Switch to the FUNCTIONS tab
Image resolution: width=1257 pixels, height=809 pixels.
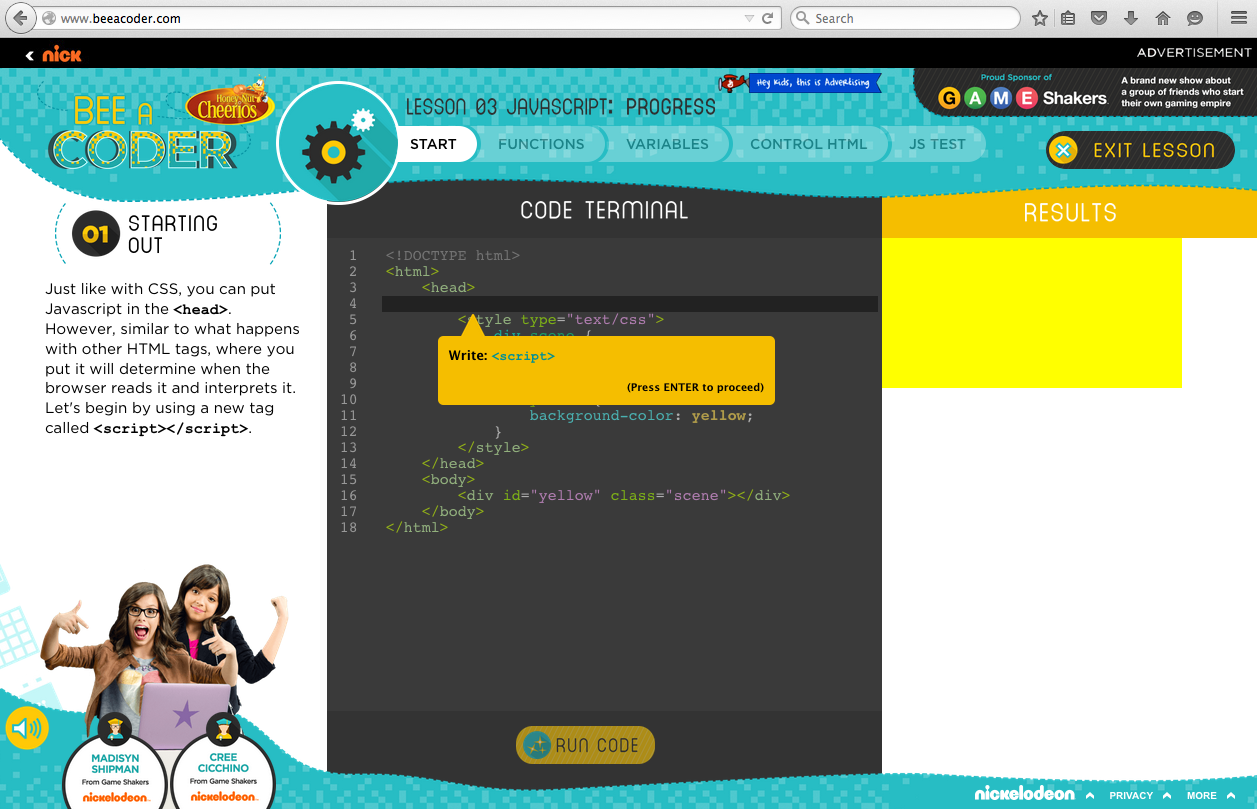(541, 144)
